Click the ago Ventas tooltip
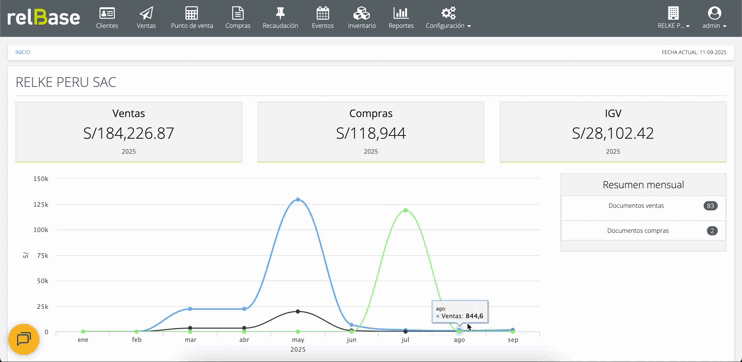The image size is (742, 362). pyautogui.click(x=460, y=312)
